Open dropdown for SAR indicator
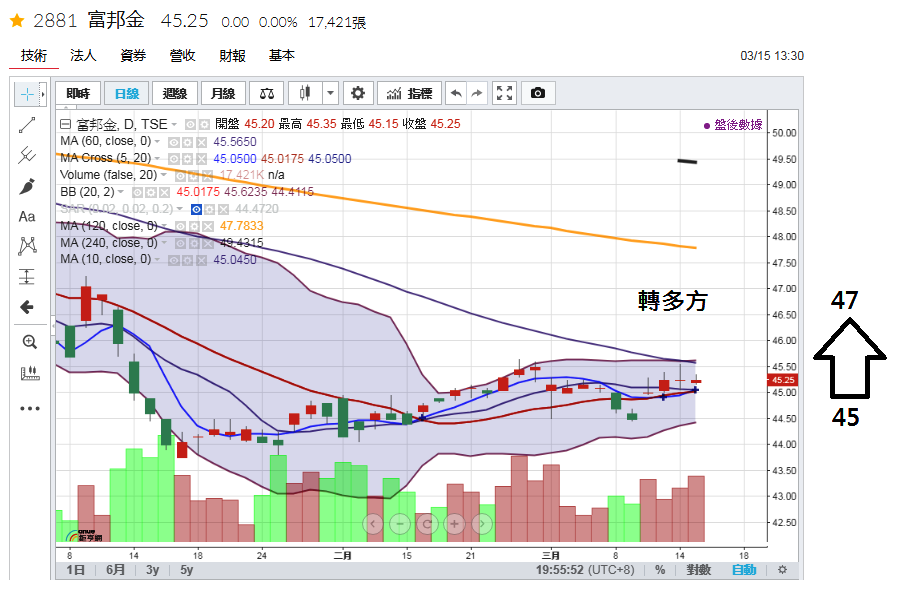 180,208
